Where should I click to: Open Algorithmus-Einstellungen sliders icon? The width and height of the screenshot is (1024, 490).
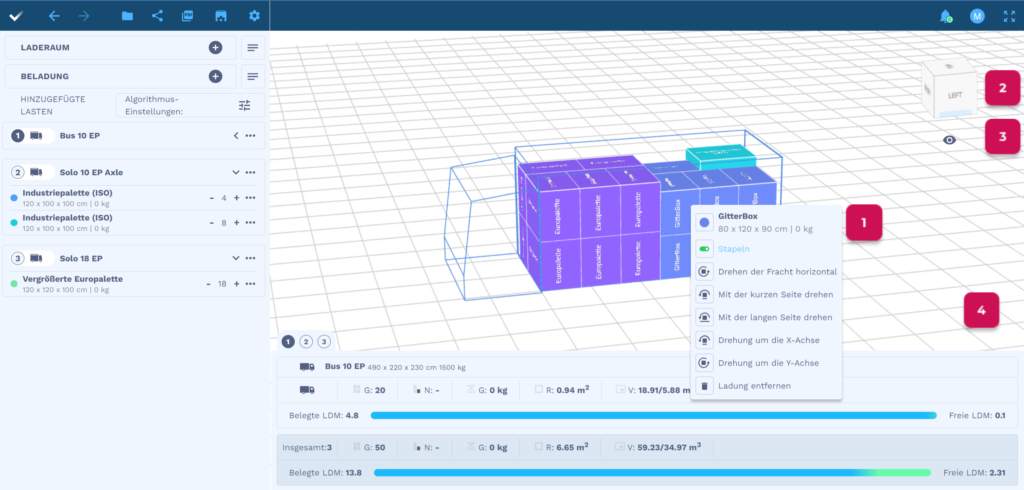point(244,105)
